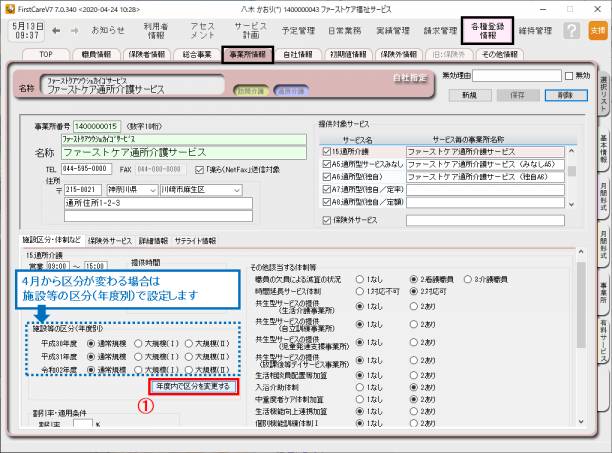
Task: Click the back arrow navigation icon
Action: point(58,31)
